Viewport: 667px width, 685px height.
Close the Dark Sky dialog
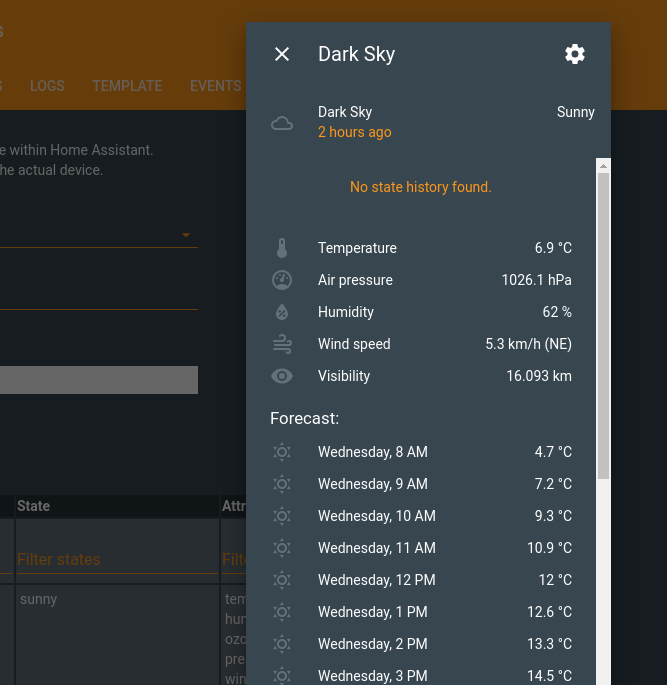[282, 54]
